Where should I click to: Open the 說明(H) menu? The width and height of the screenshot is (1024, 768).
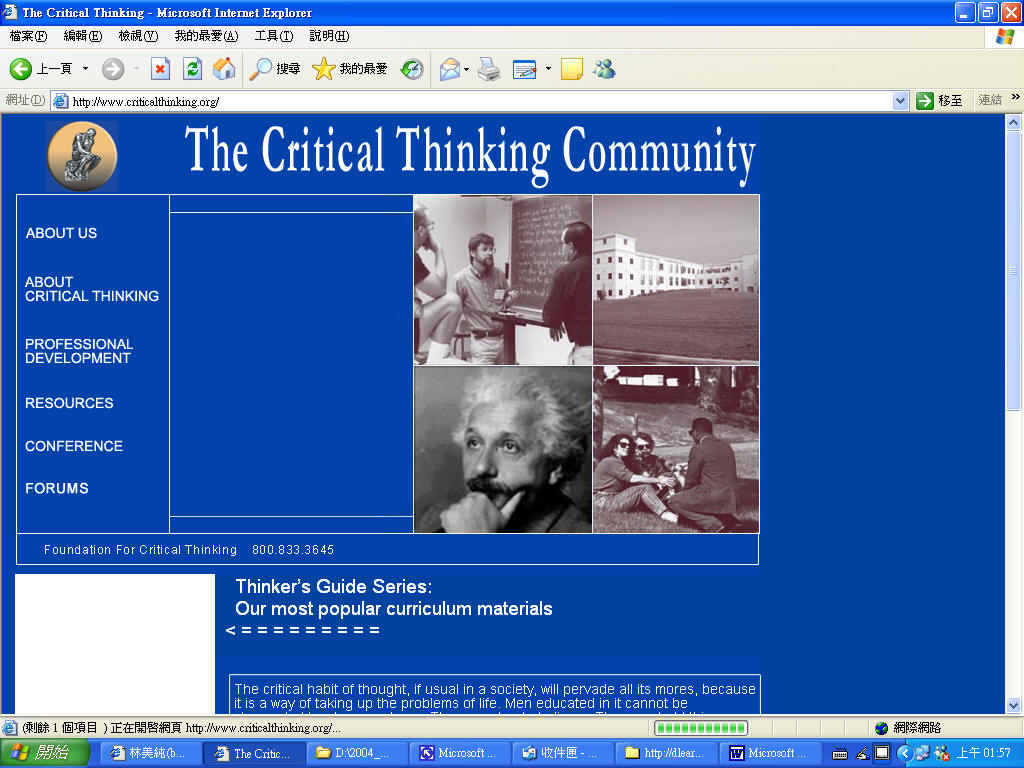click(x=329, y=36)
